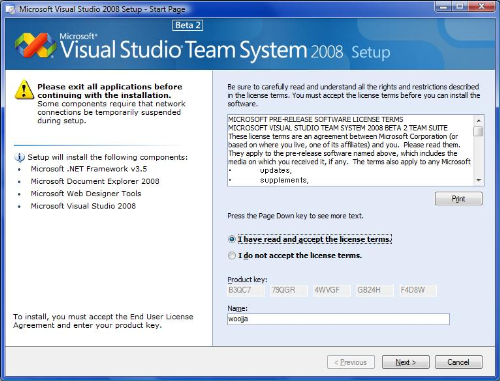
Task: Click 'MICROSOFT PRE-RELEASE SOFTWARE LICENSE TERMS' line
Action: 316,119
